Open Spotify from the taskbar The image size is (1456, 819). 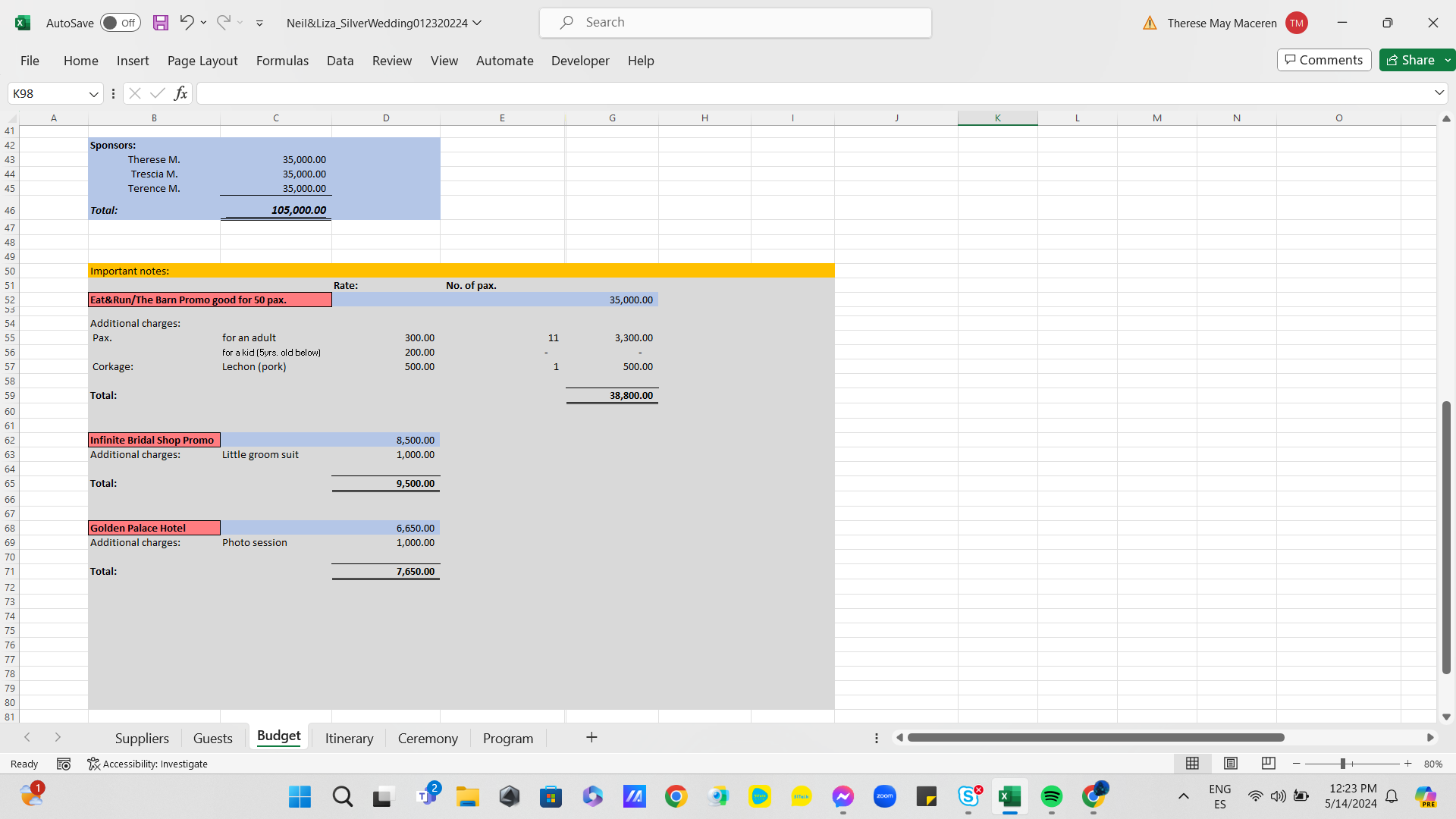tap(1051, 796)
